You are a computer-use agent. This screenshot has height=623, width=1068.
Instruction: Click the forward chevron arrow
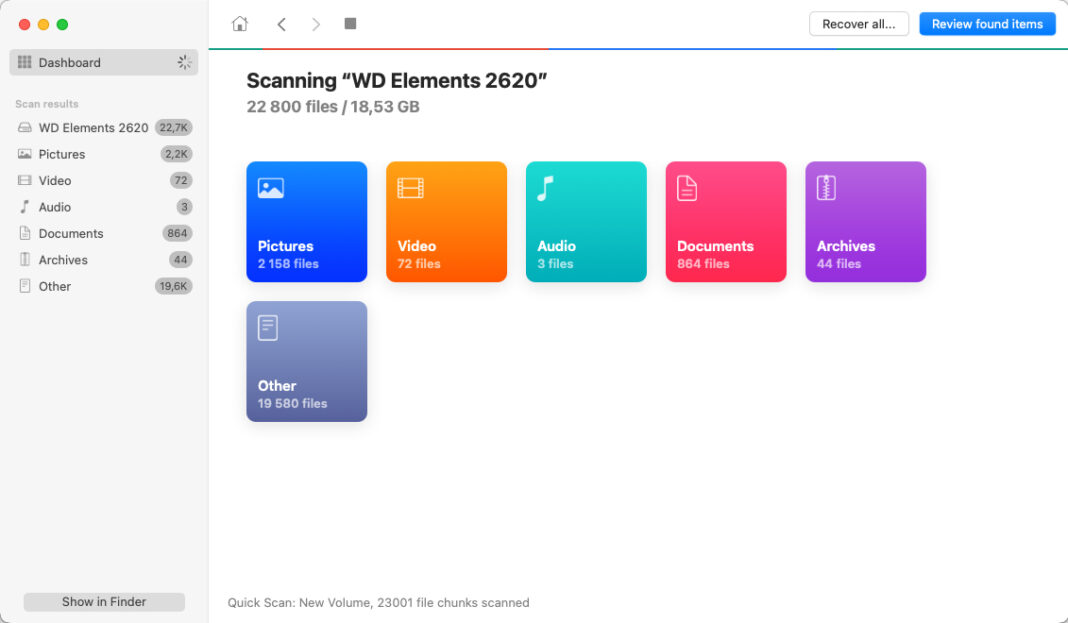(x=316, y=24)
